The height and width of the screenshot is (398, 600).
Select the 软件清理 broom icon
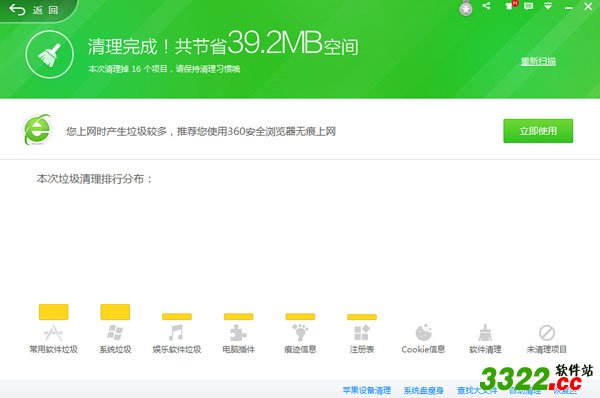click(485, 333)
